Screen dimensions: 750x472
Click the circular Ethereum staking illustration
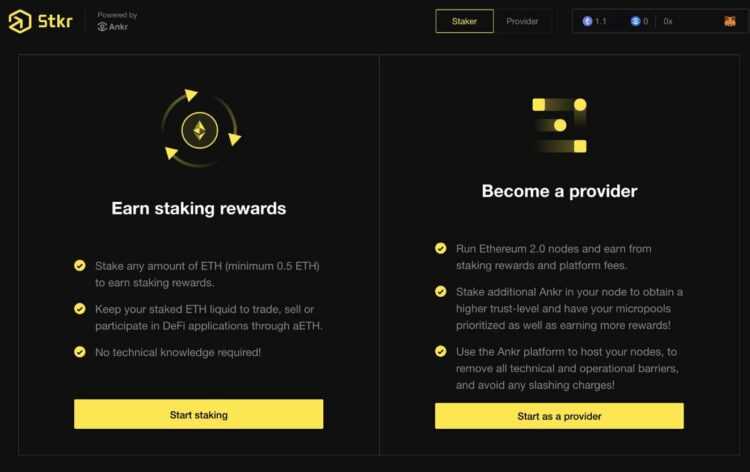pyautogui.click(x=199, y=127)
